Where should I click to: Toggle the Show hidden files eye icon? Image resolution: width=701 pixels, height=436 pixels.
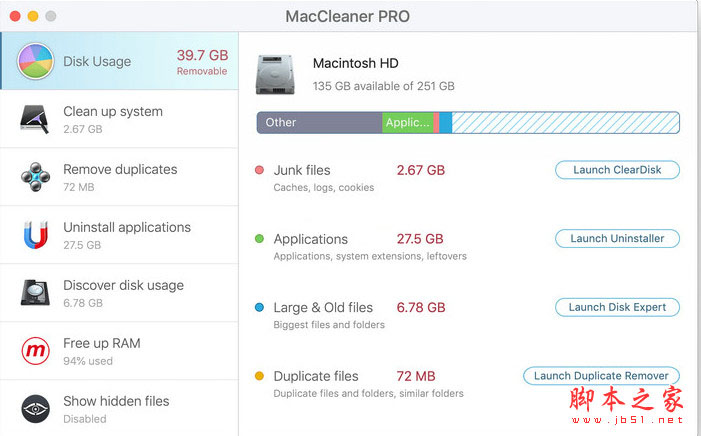point(37,409)
